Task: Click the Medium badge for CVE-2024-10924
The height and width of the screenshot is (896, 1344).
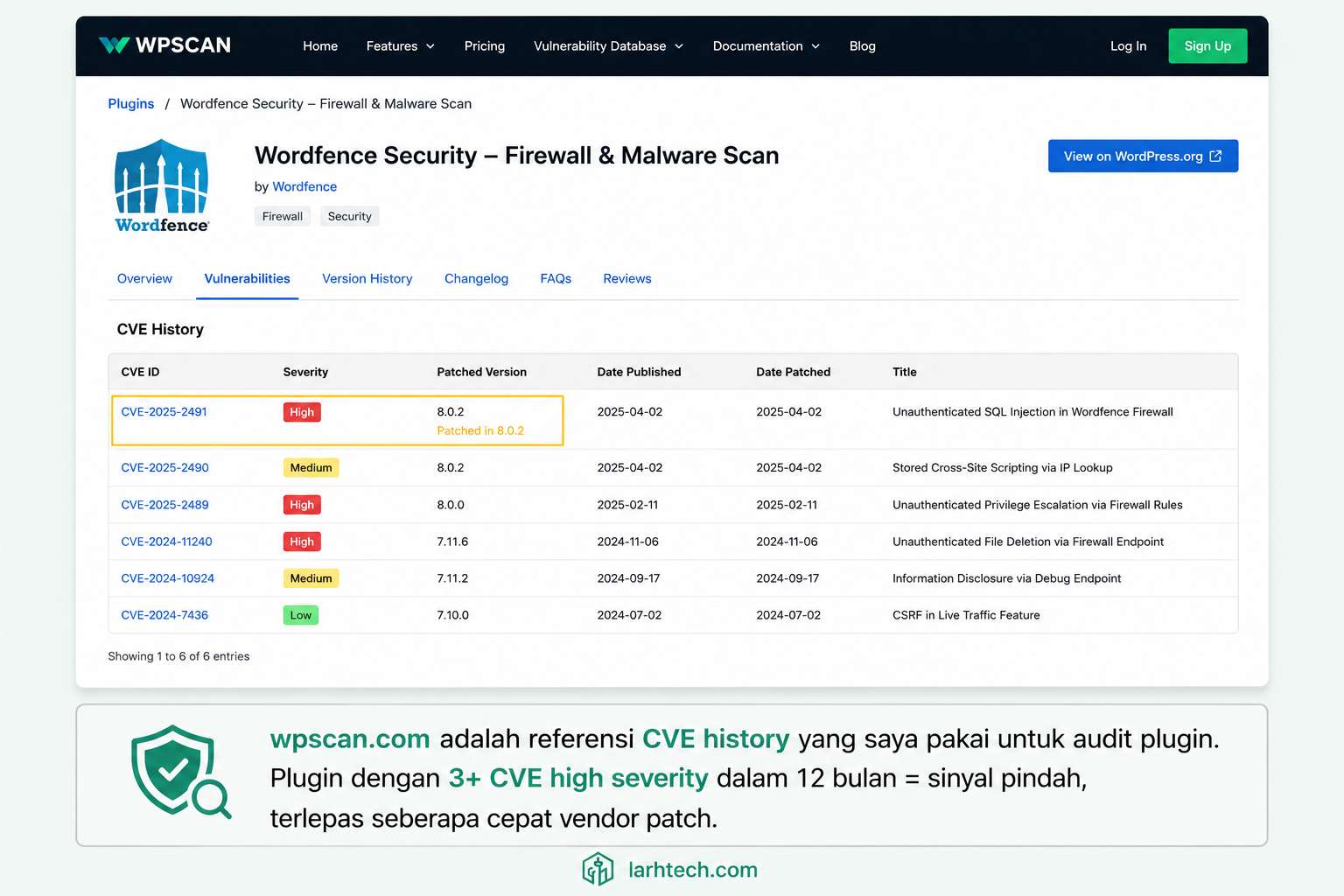Action: pyautogui.click(x=311, y=578)
